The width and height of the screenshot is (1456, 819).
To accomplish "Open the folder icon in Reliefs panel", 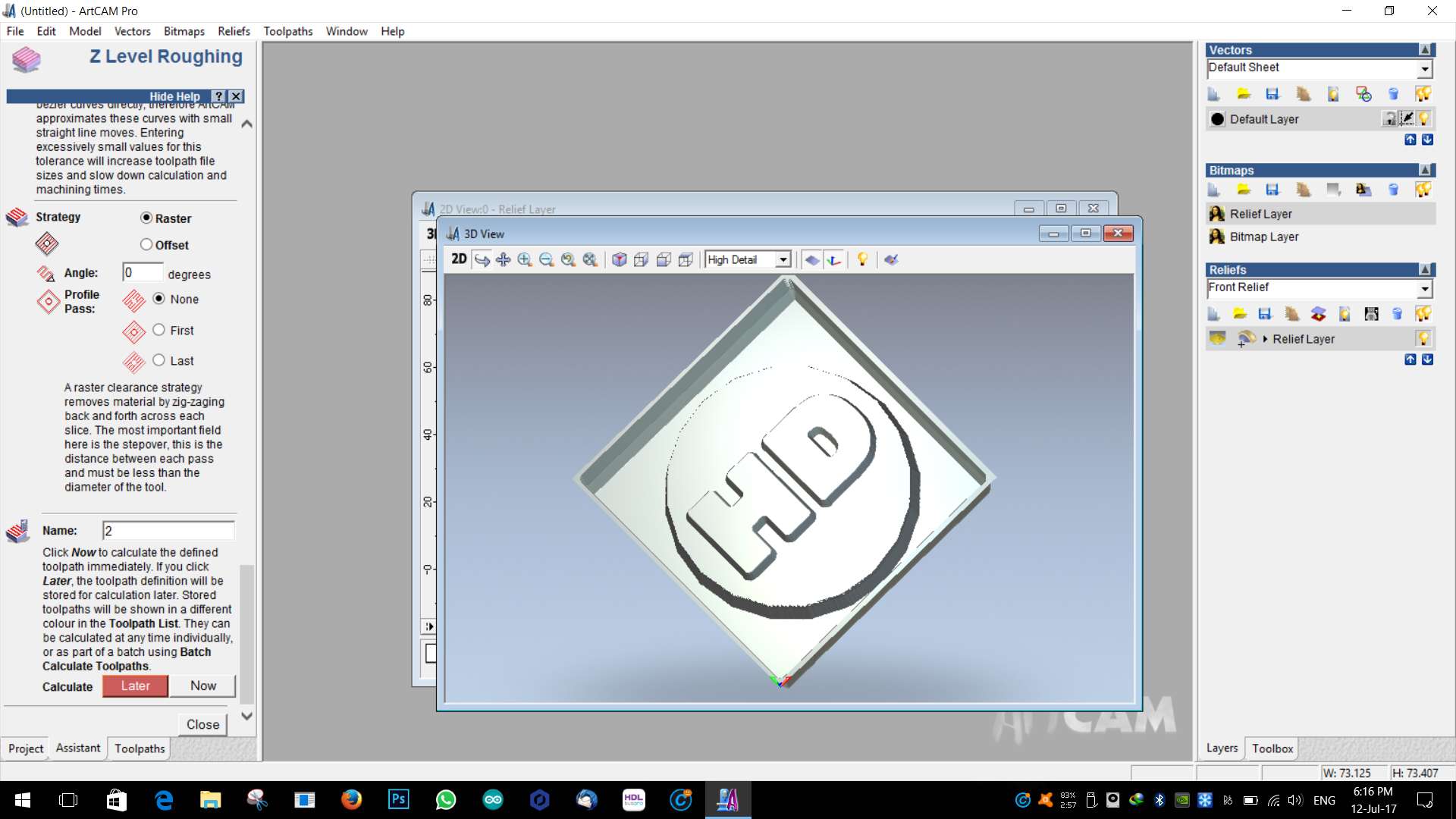I will point(1239,314).
